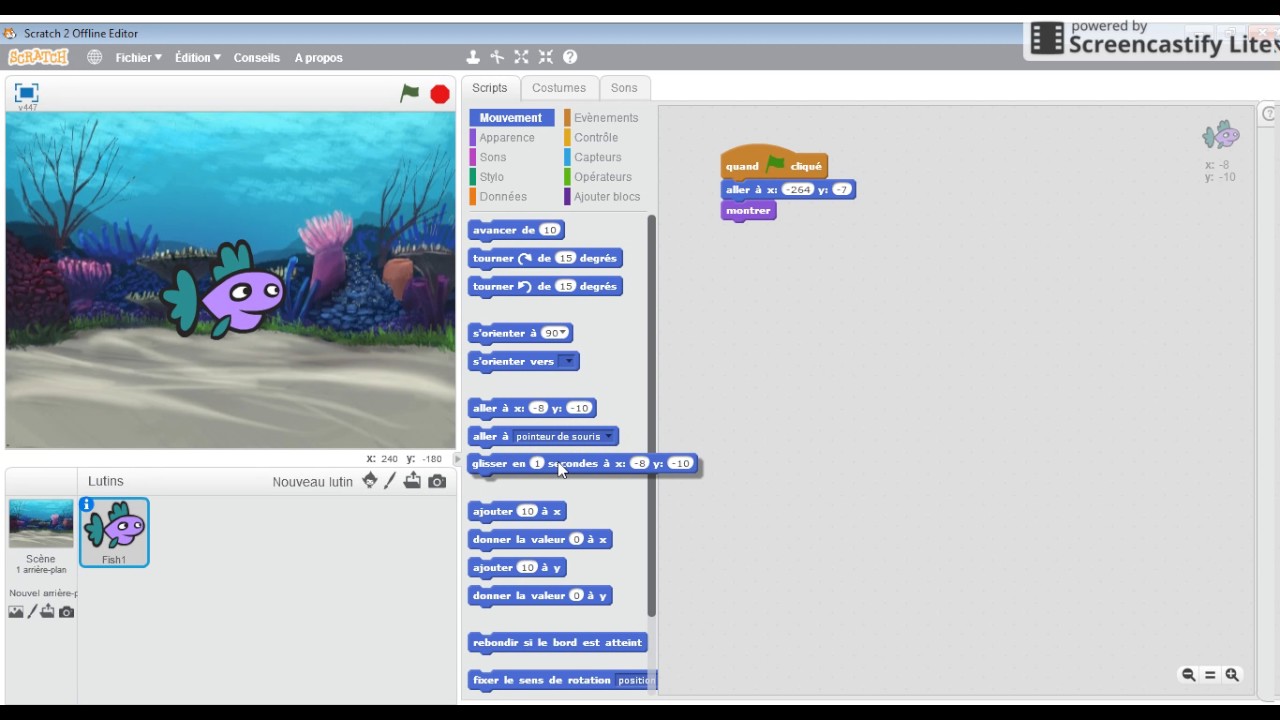The height and width of the screenshot is (720, 1280).
Task: Click the block help question mark
Action: click(x=570, y=57)
